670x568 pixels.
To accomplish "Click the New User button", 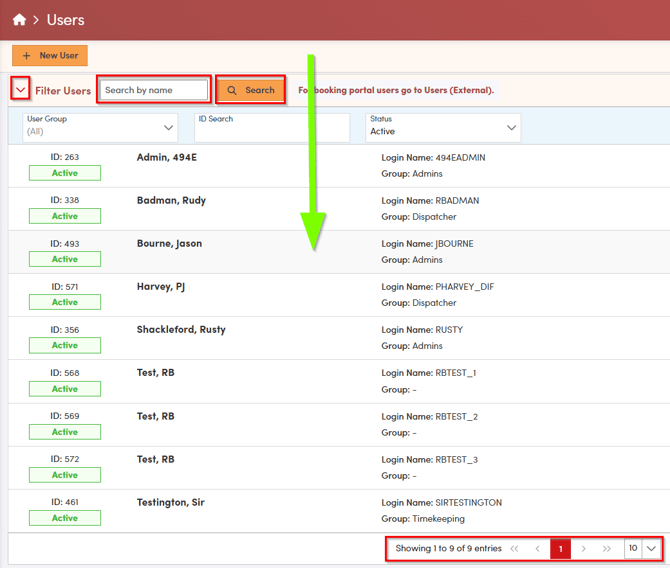I will click(x=50, y=56).
